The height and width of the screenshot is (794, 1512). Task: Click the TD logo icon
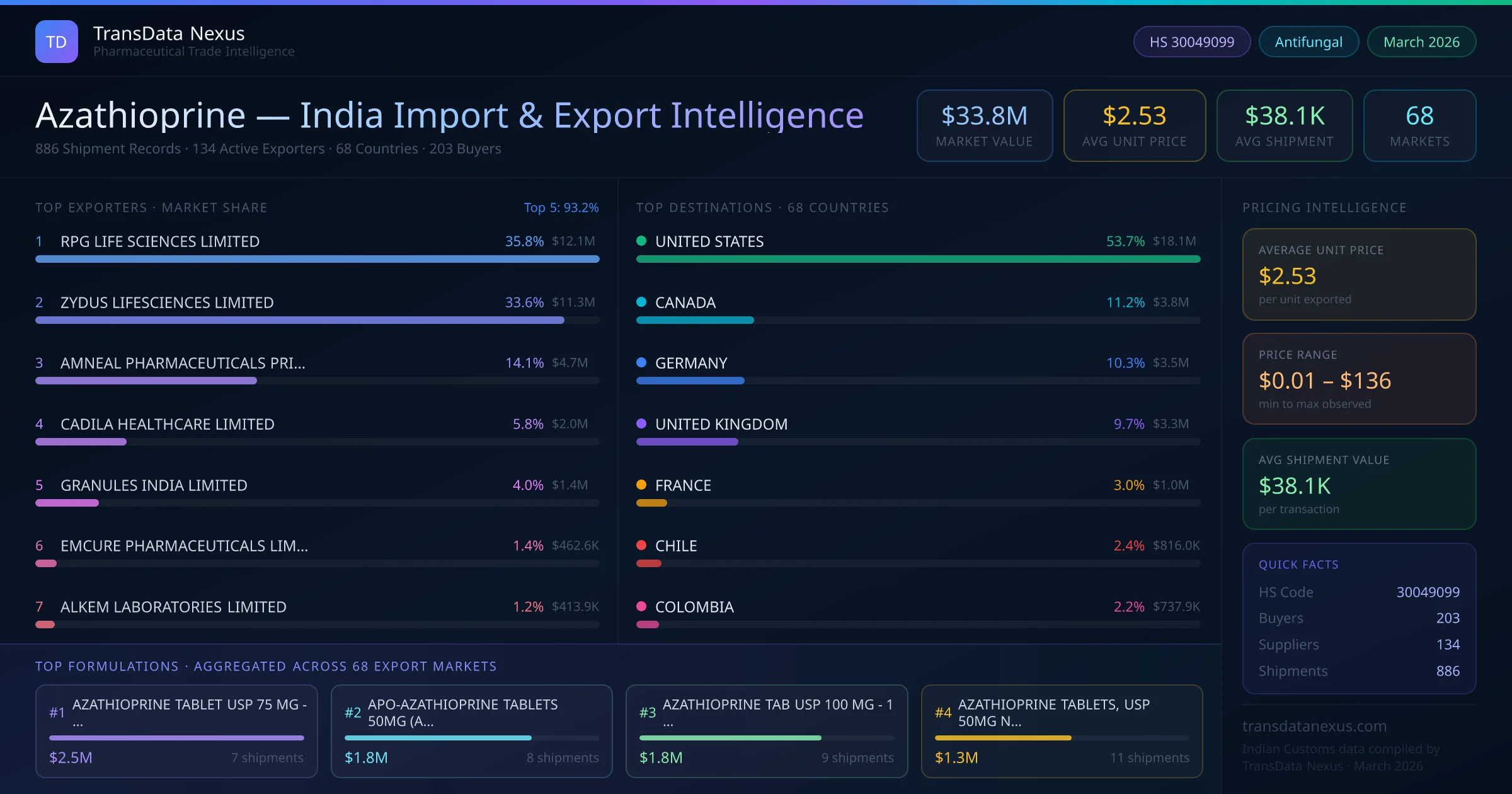point(57,42)
